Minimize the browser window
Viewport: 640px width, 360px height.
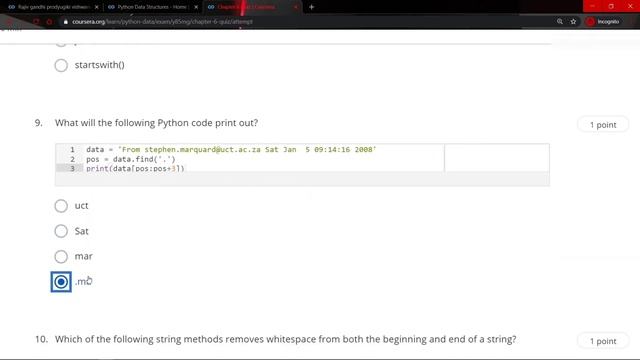[592, 7]
